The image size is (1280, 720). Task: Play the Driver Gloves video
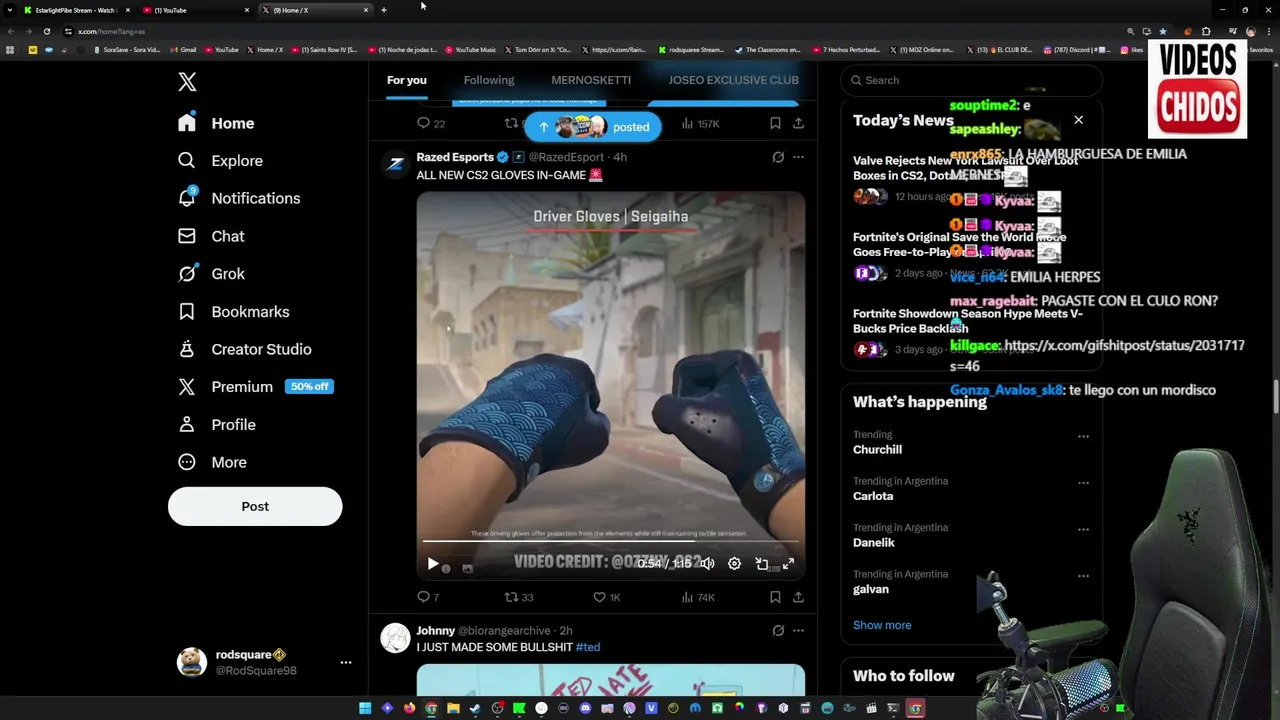(x=432, y=564)
